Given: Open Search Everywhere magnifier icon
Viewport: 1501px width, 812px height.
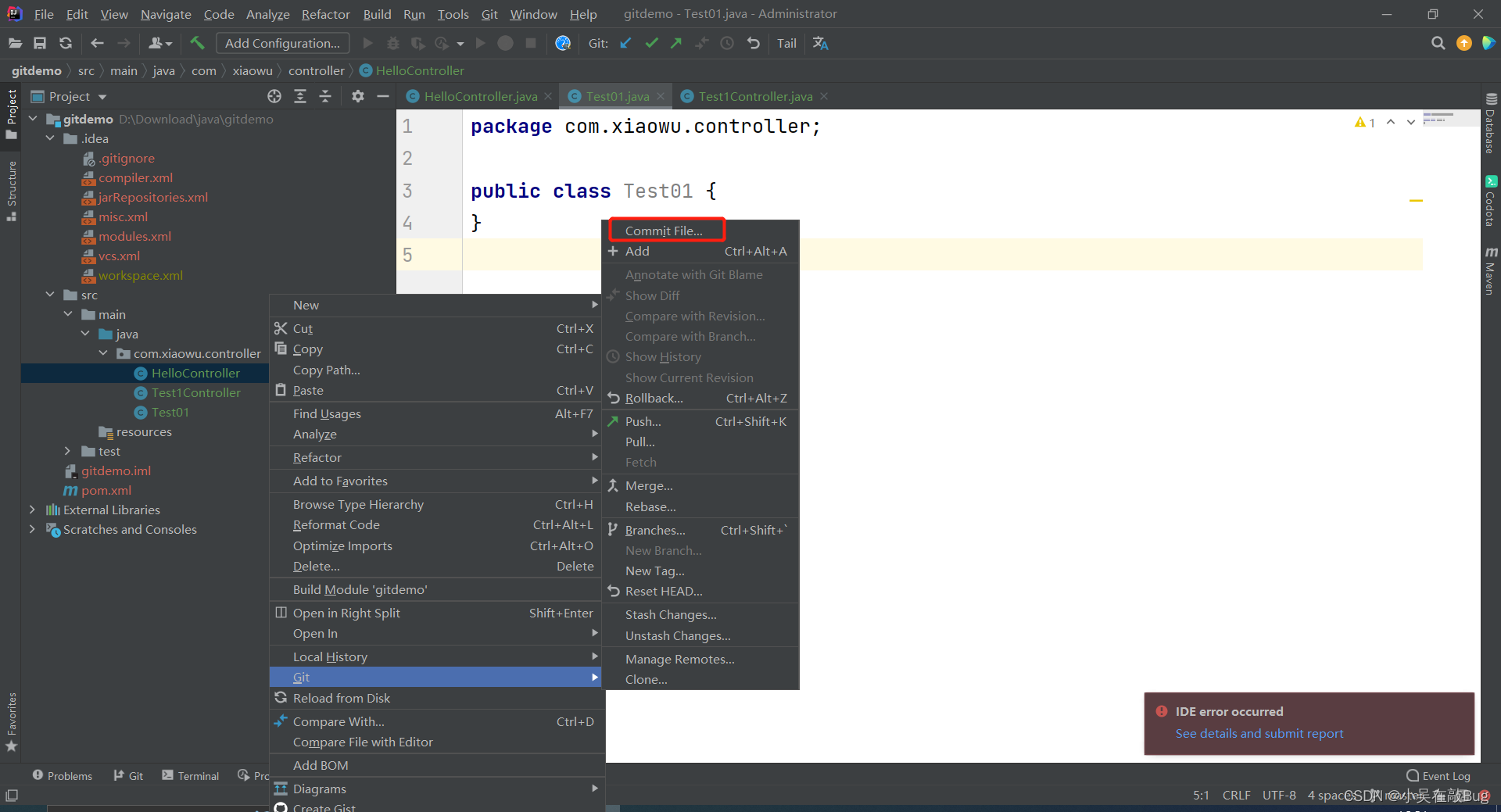Looking at the screenshot, I should 1438,44.
